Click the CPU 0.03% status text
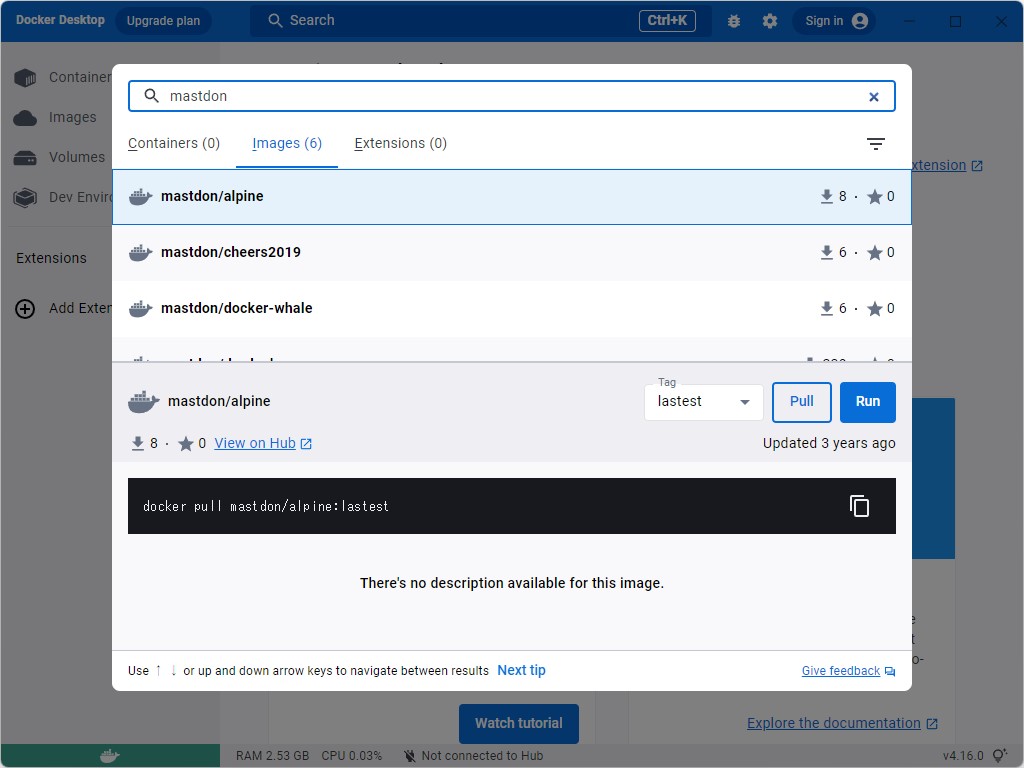The height and width of the screenshot is (768, 1024). 351,756
